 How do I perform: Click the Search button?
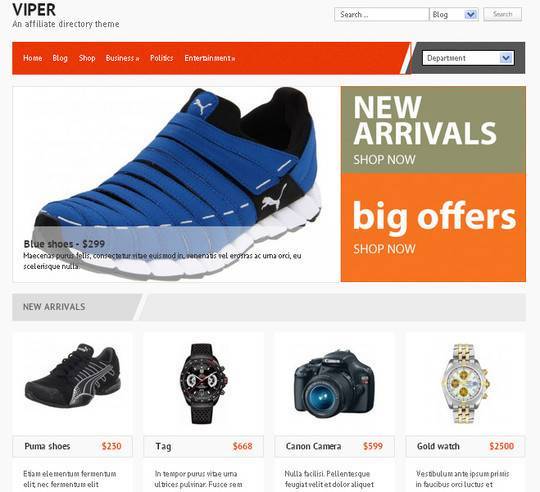502,14
